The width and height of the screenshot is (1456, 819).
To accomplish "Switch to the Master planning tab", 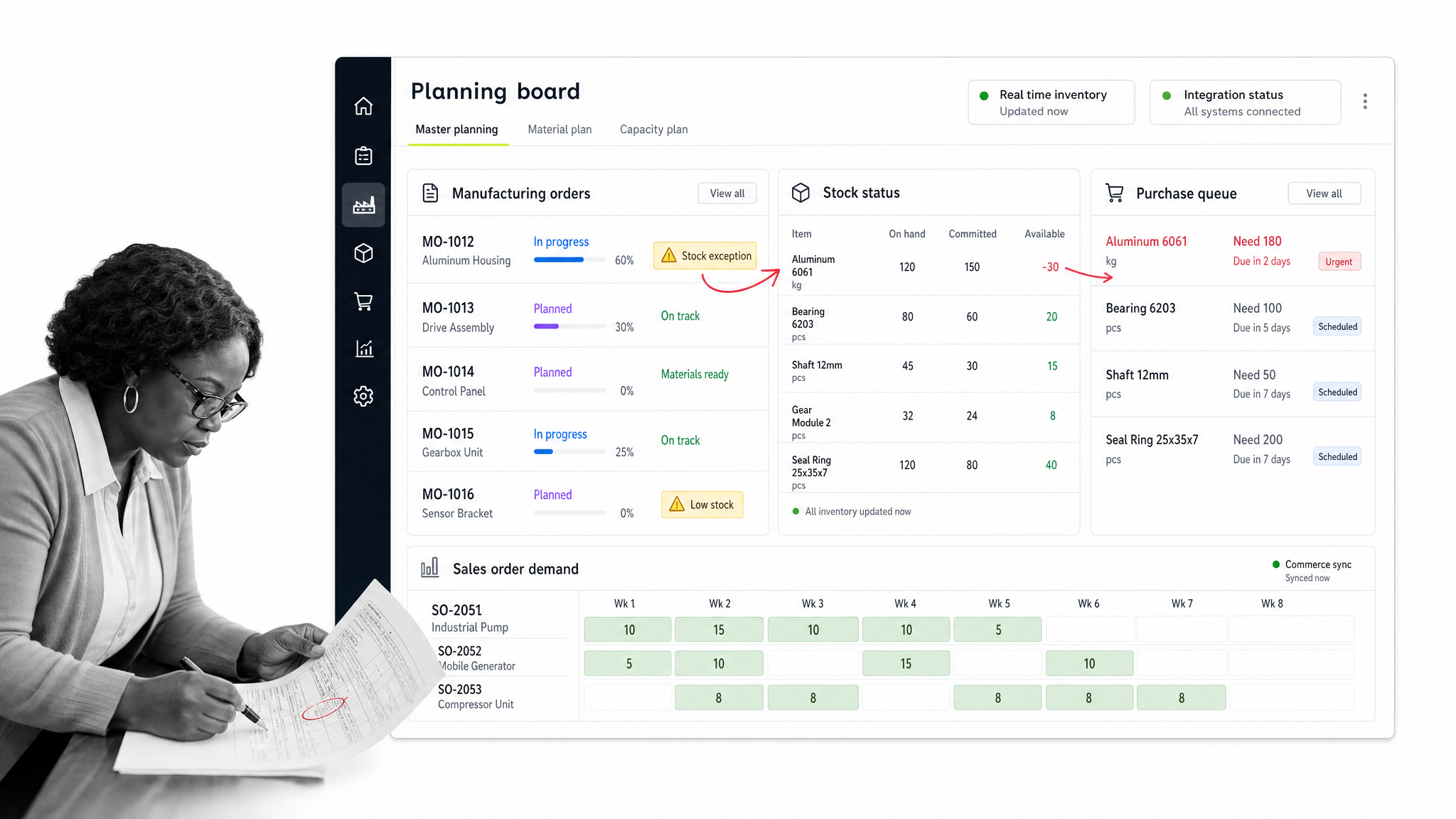I will [456, 129].
